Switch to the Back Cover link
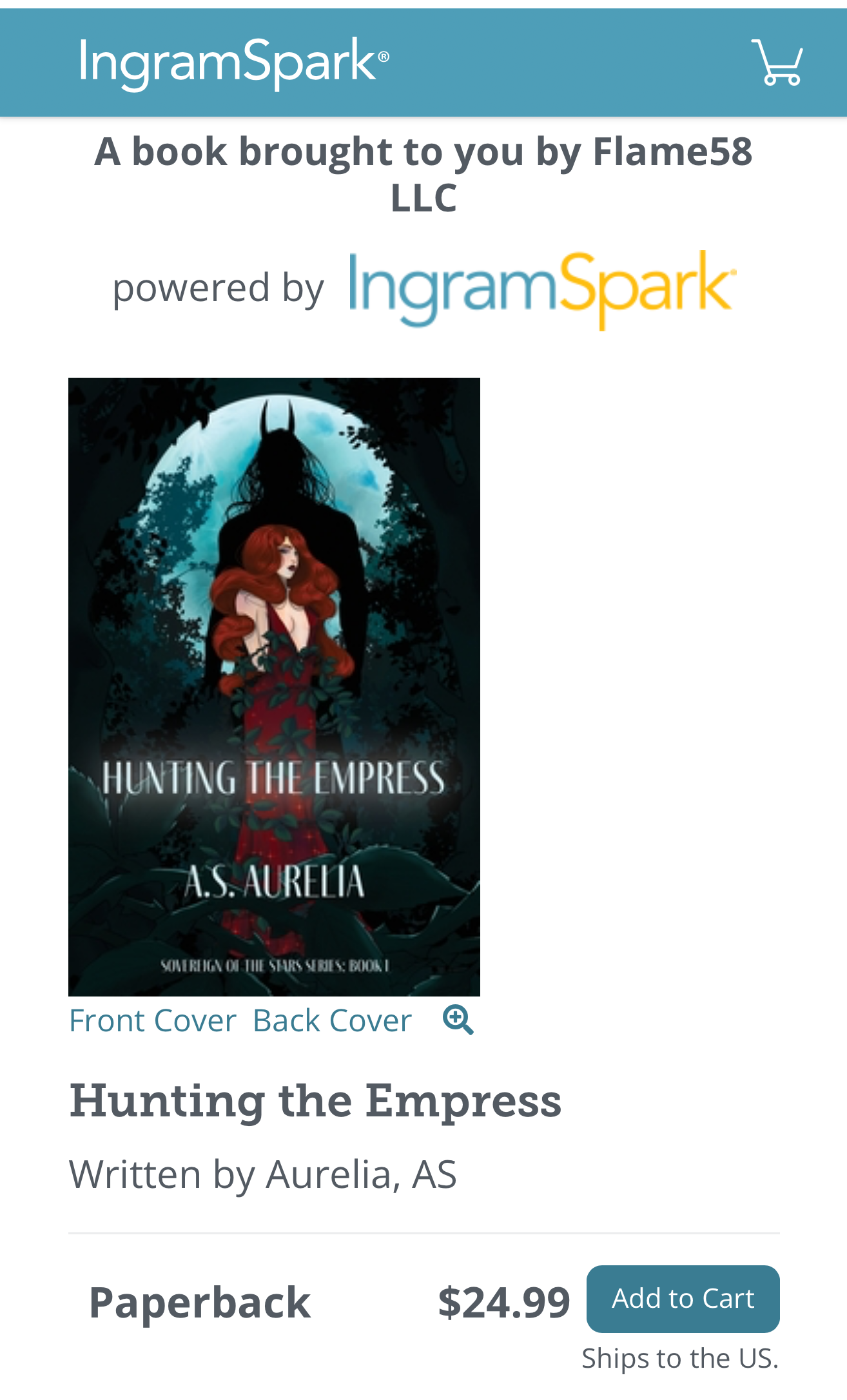 (x=332, y=1020)
